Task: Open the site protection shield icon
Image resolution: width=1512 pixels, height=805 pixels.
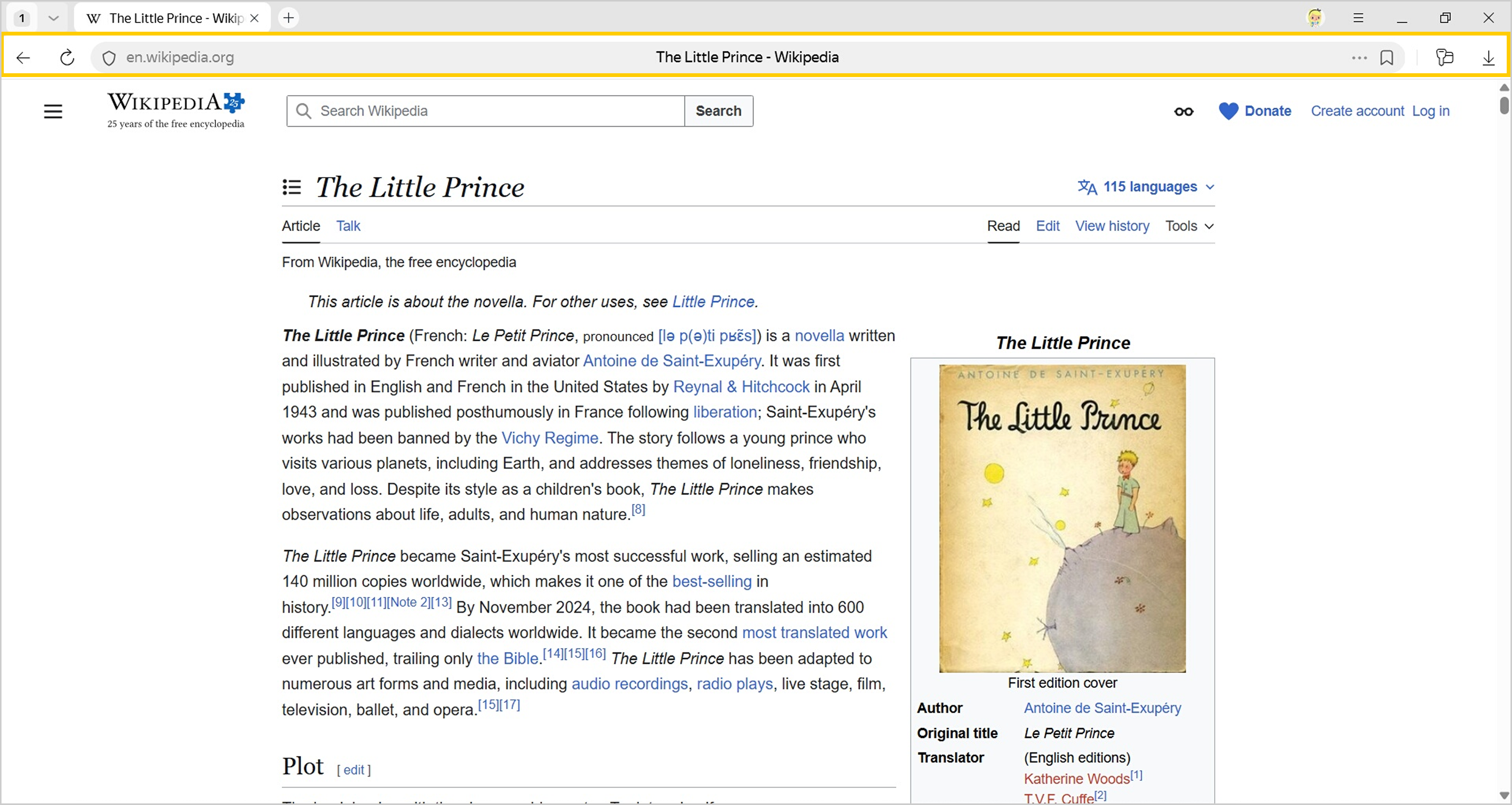Action: coord(109,57)
